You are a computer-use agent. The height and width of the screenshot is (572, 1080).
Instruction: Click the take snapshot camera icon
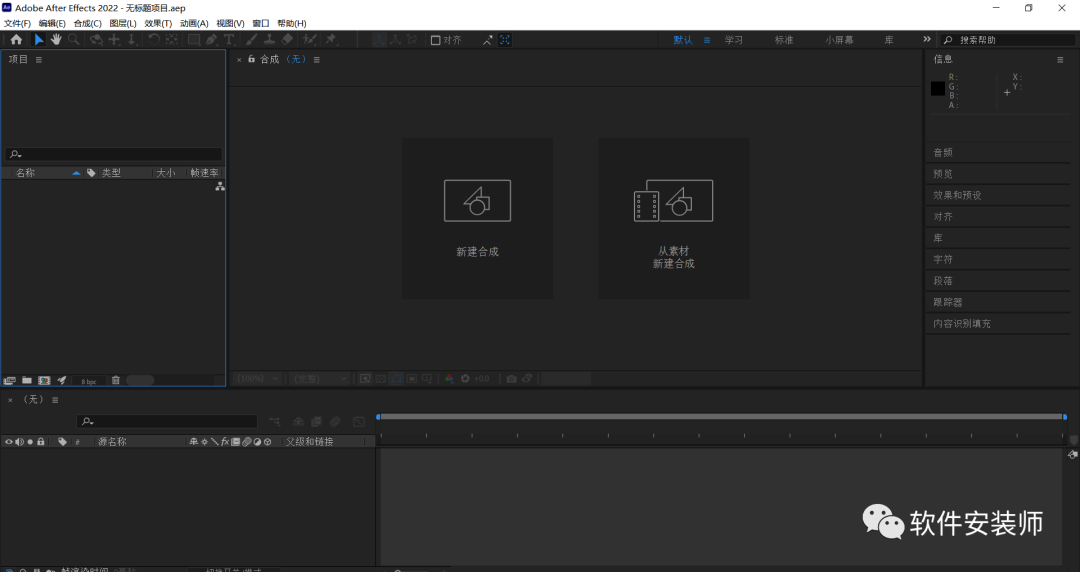point(511,378)
